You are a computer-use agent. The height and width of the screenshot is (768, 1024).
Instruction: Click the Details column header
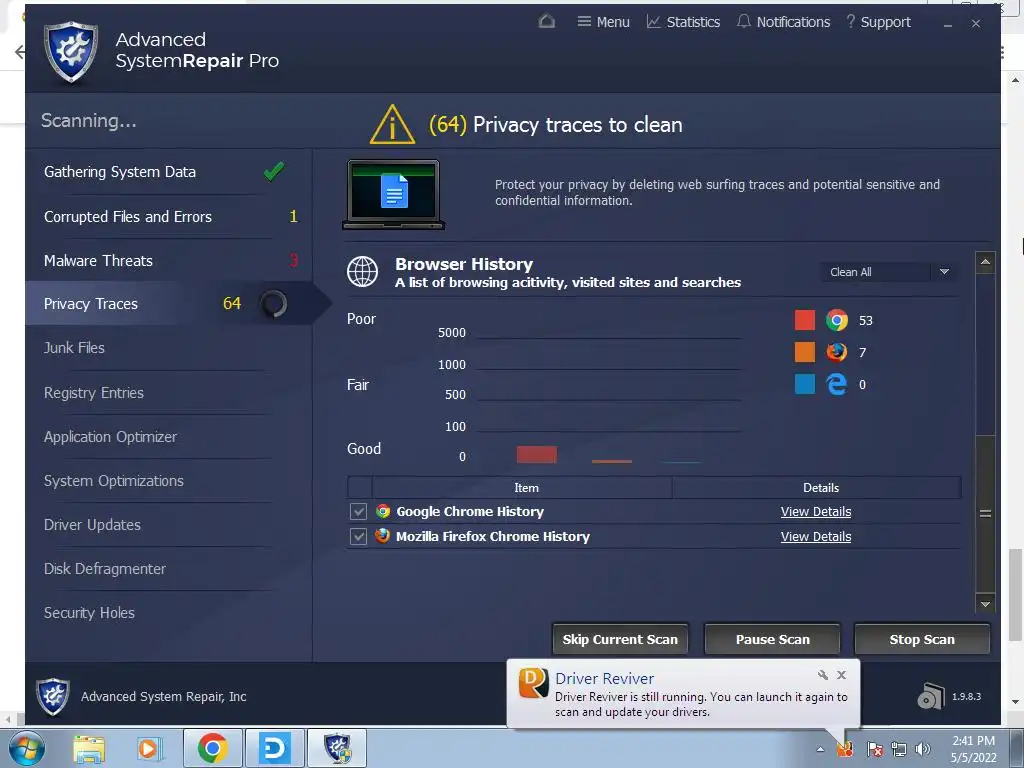pyautogui.click(x=817, y=488)
